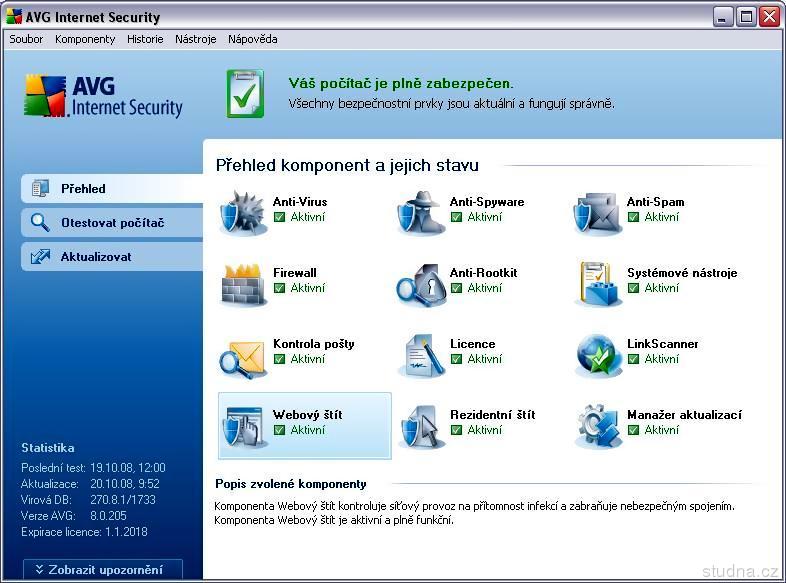Open the Licence document icon
The height and width of the screenshot is (583, 786).
click(x=421, y=355)
